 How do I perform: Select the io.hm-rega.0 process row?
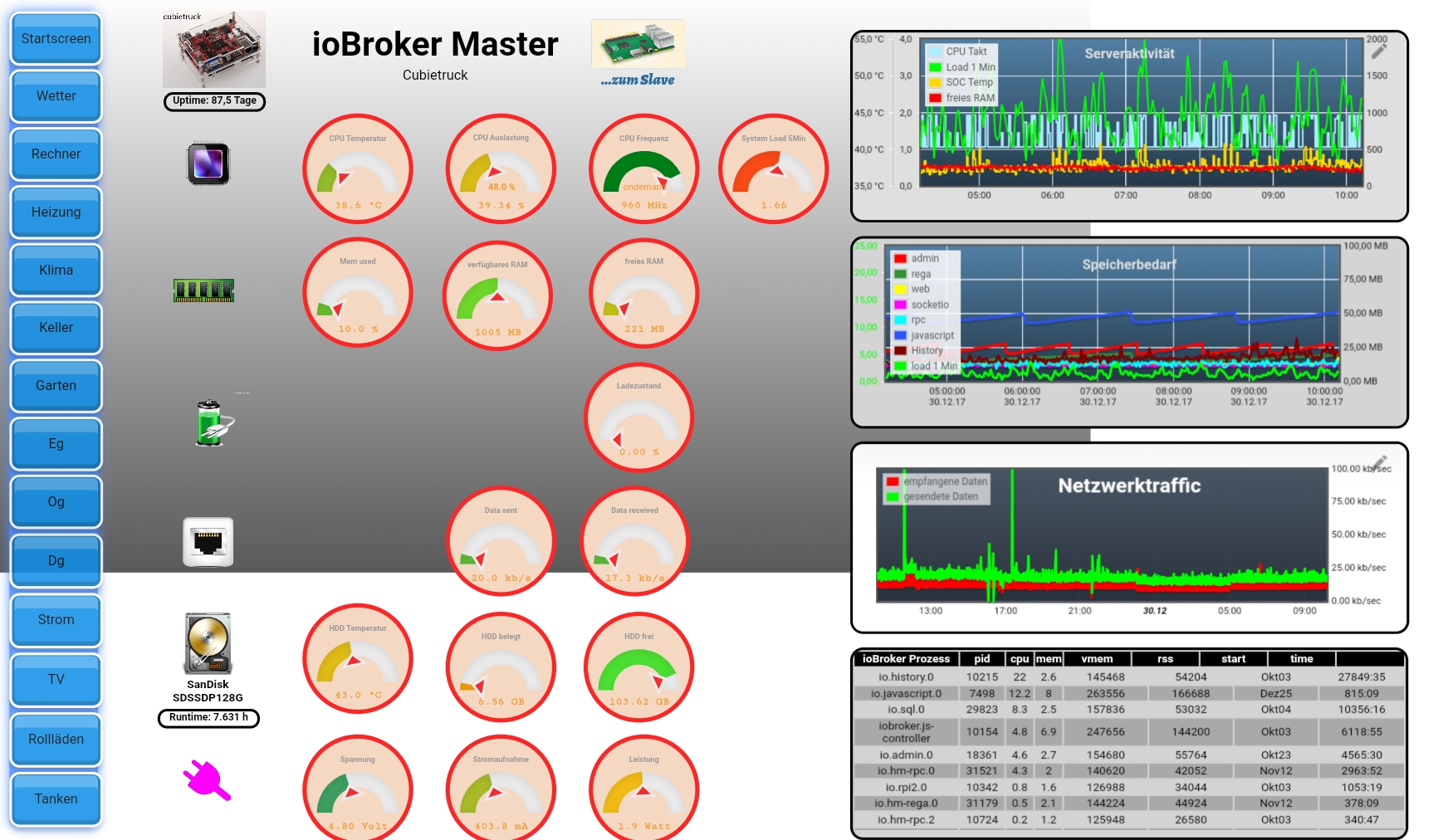click(1129, 803)
